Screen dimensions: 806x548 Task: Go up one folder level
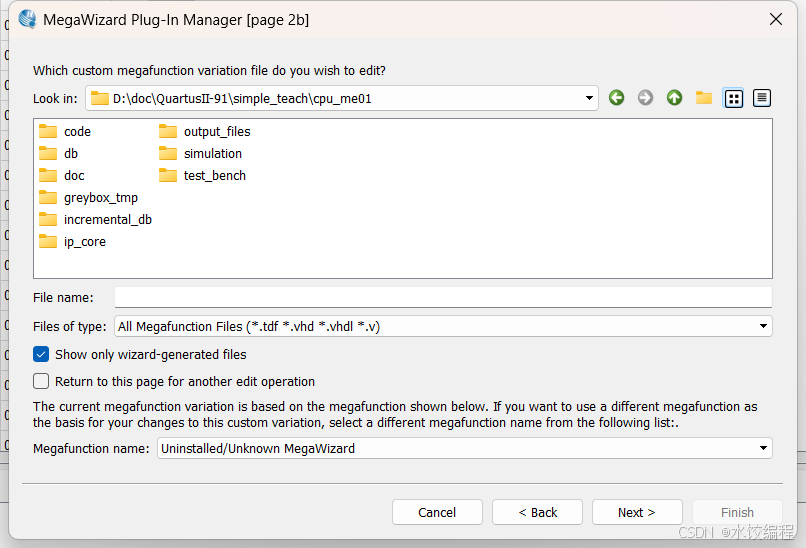coord(674,98)
